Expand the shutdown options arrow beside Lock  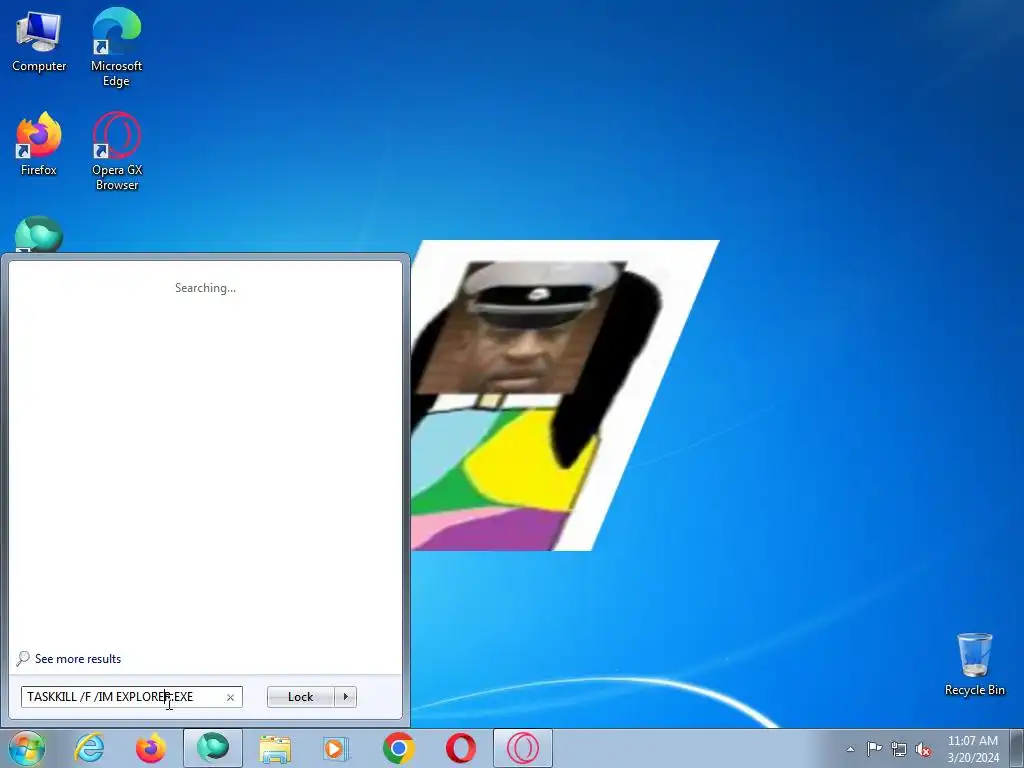click(345, 697)
